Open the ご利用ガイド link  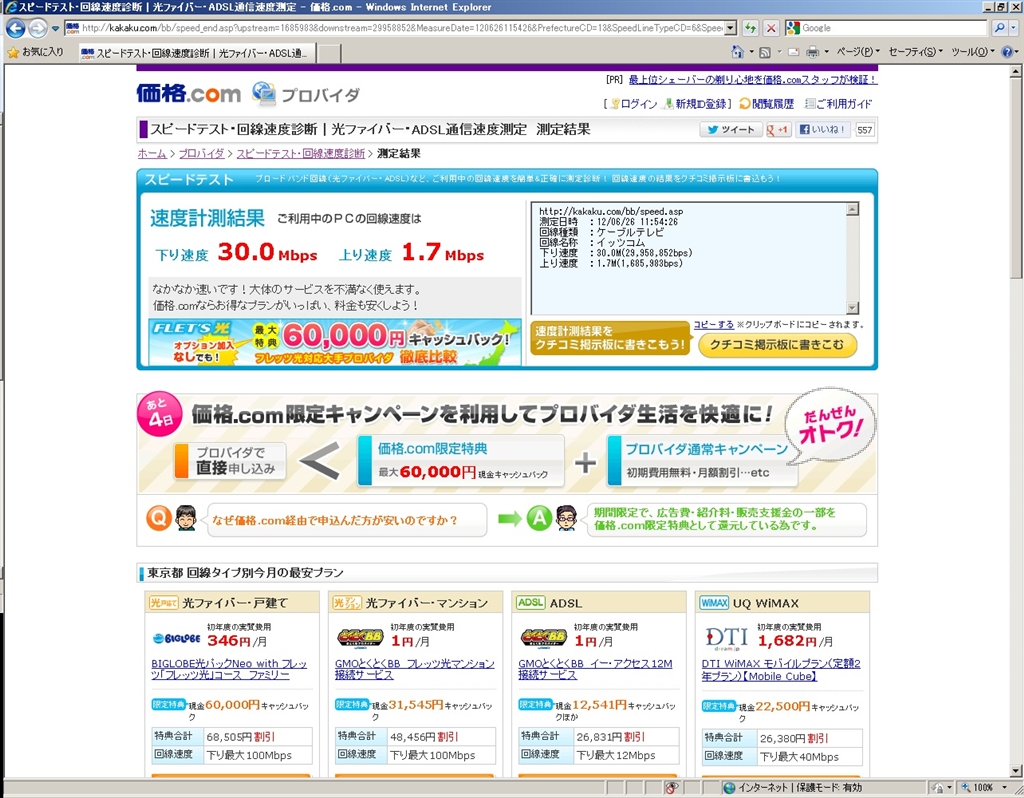[839, 104]
